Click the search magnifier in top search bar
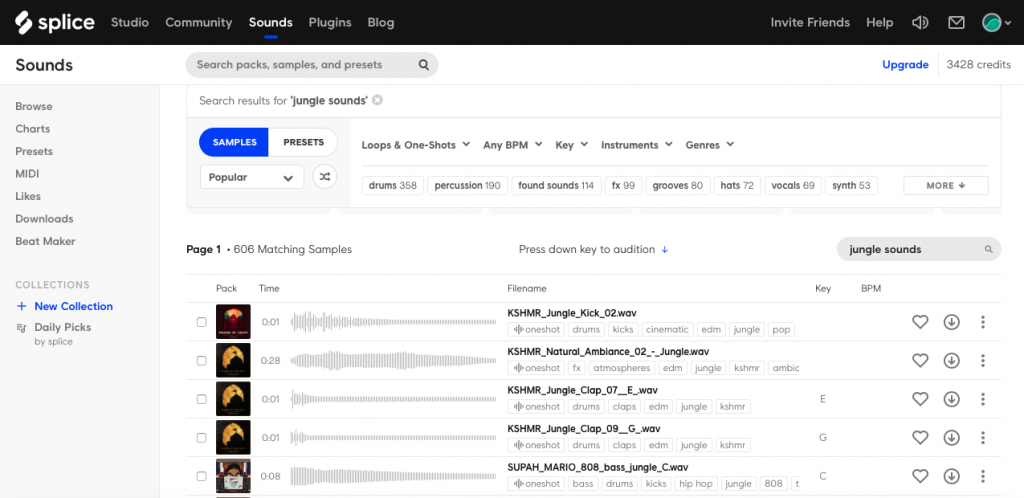The image size is (1024, 498). coord(423,65)
